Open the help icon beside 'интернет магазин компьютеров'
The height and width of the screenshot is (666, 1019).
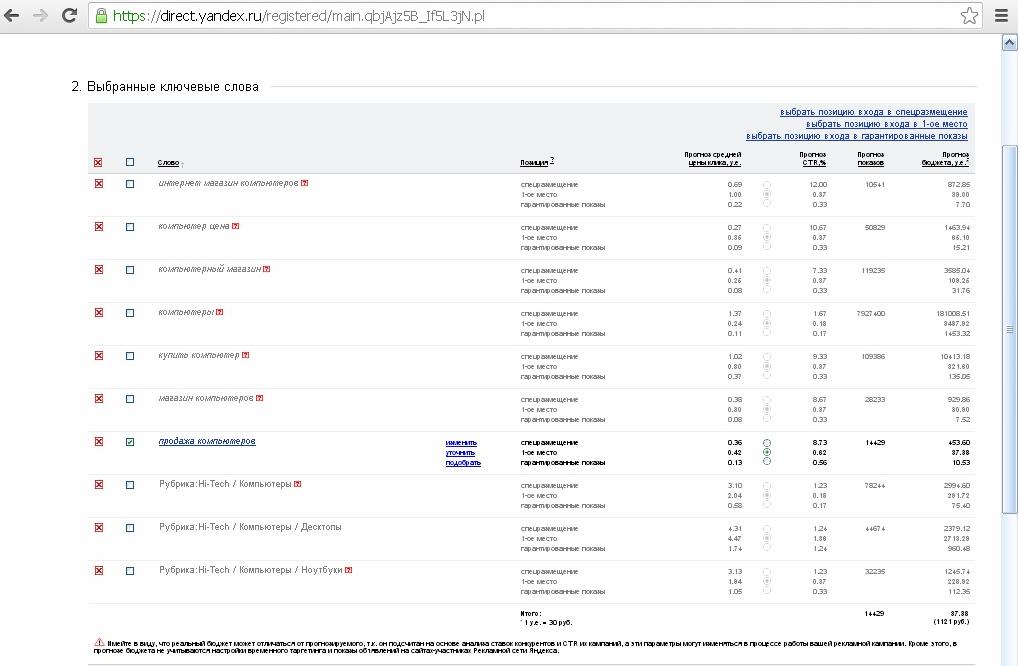point(305,183)
